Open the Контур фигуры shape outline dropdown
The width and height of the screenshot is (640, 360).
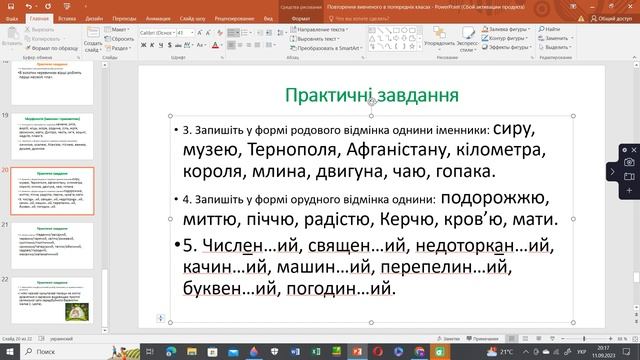(x=505, y=38)
